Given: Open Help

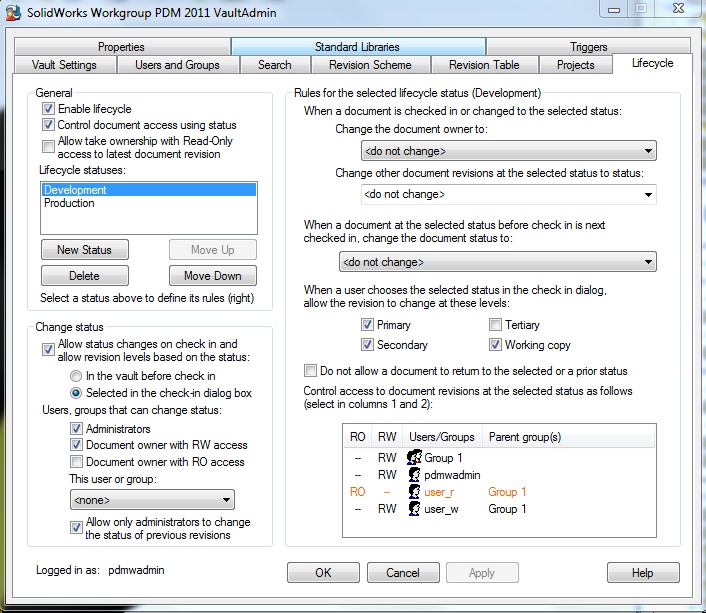Looking at the screenshot, I should (x=643, y=572).
